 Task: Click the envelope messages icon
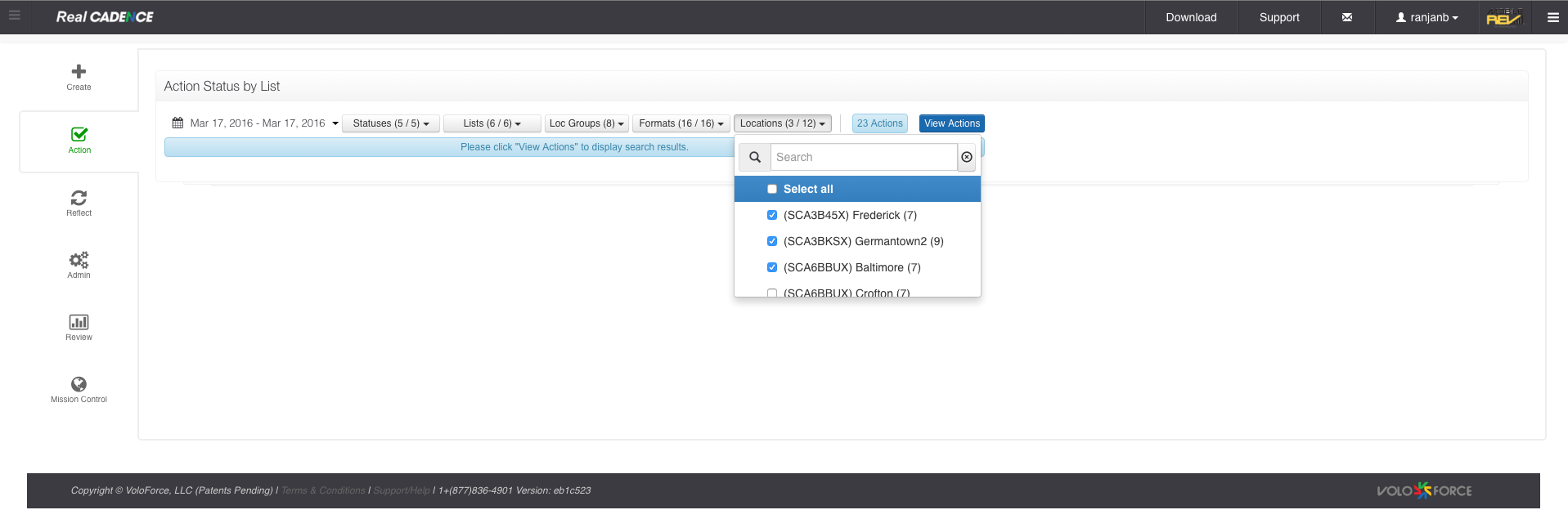click(1346, 17)
